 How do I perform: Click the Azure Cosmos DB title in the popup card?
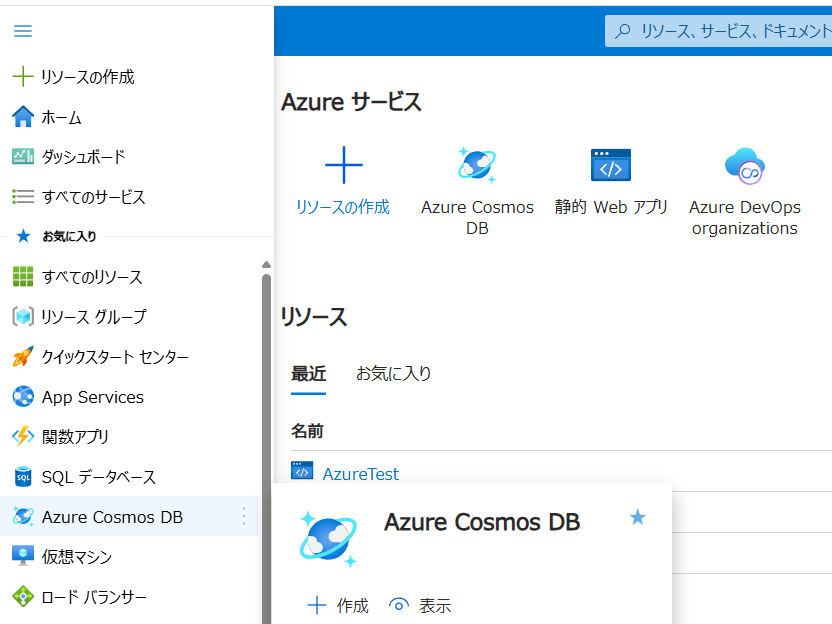coord(482,522)
